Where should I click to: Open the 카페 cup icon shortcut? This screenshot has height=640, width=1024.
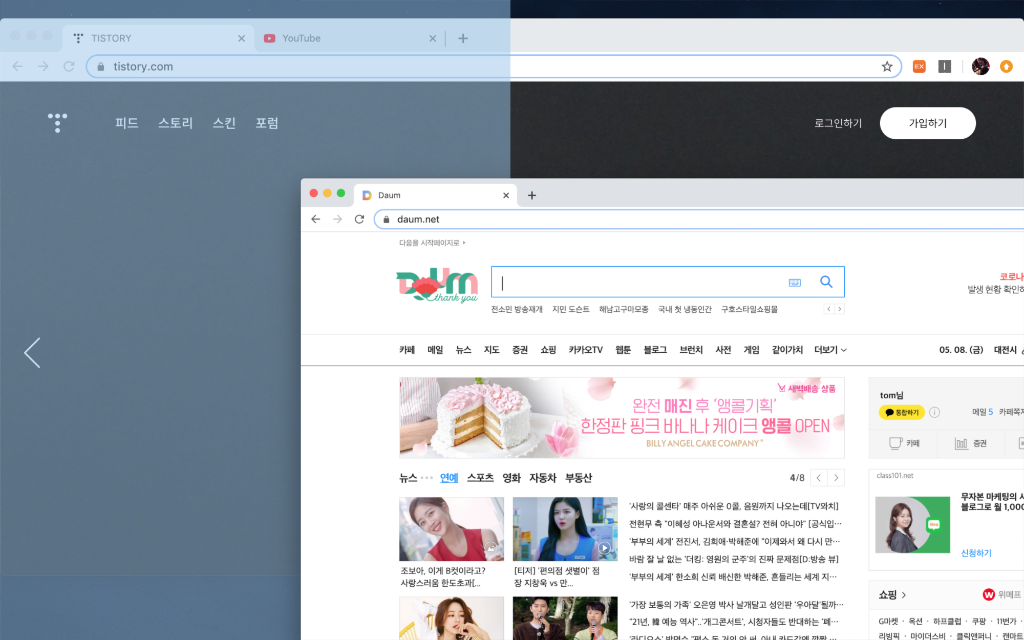[x=895, y=443]
